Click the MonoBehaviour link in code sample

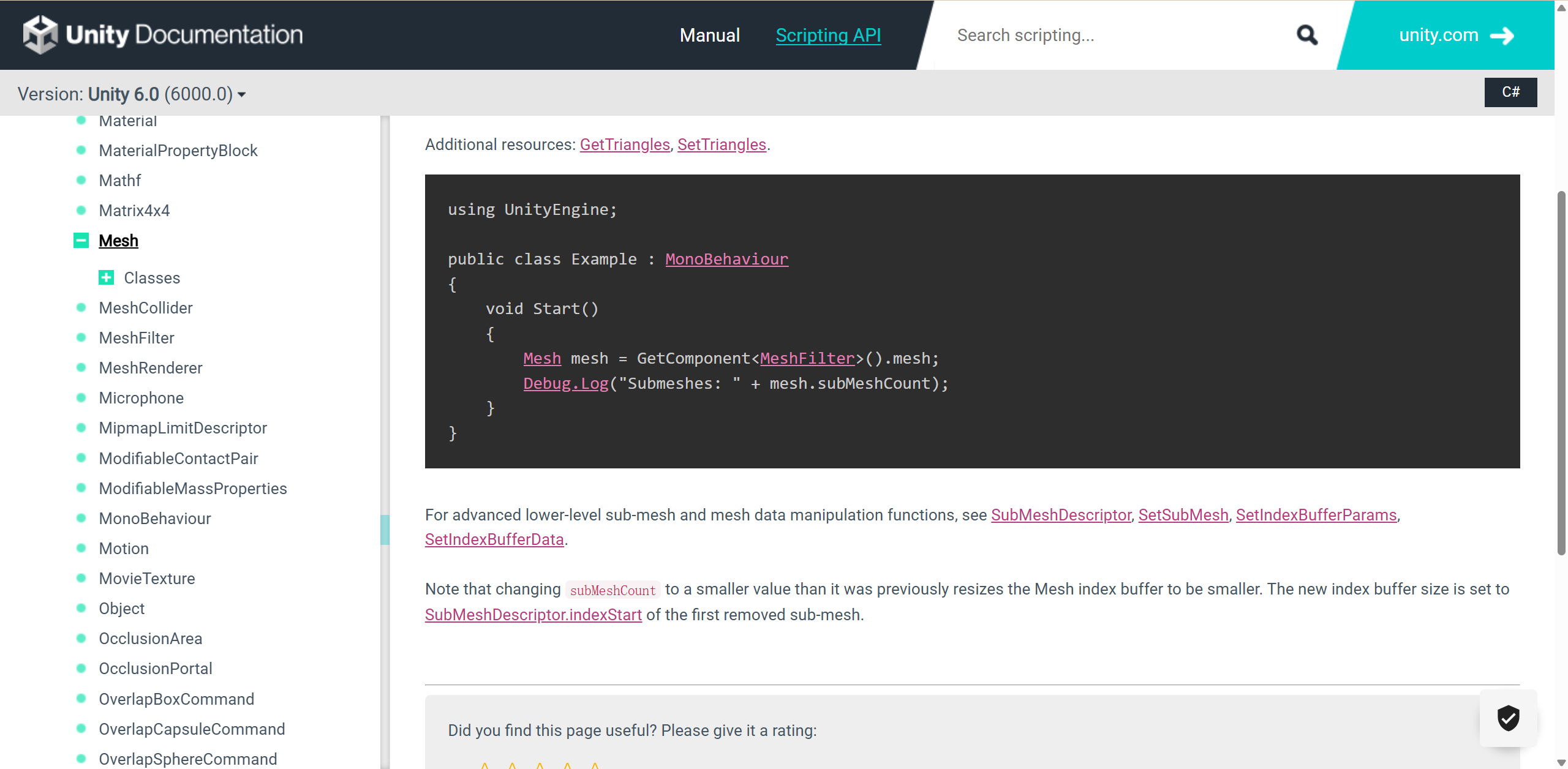pyautogui.click(x=726, y=259)
